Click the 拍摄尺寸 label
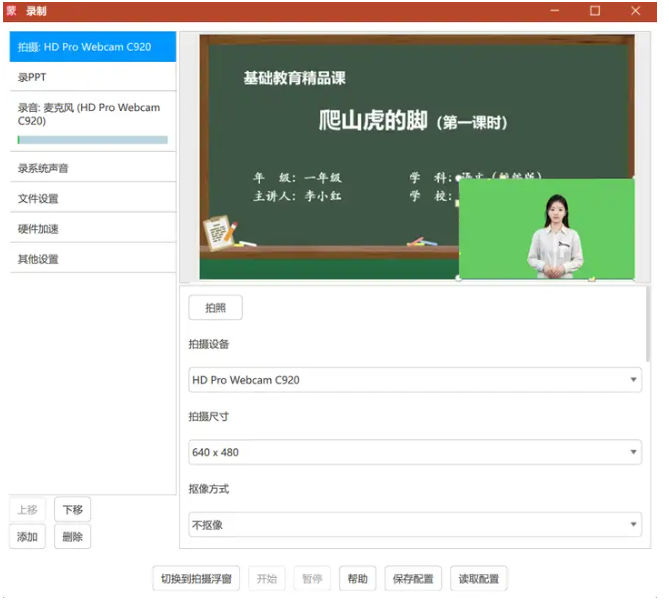Viewport: 669px width, 605px height. (x=209, y=416)
